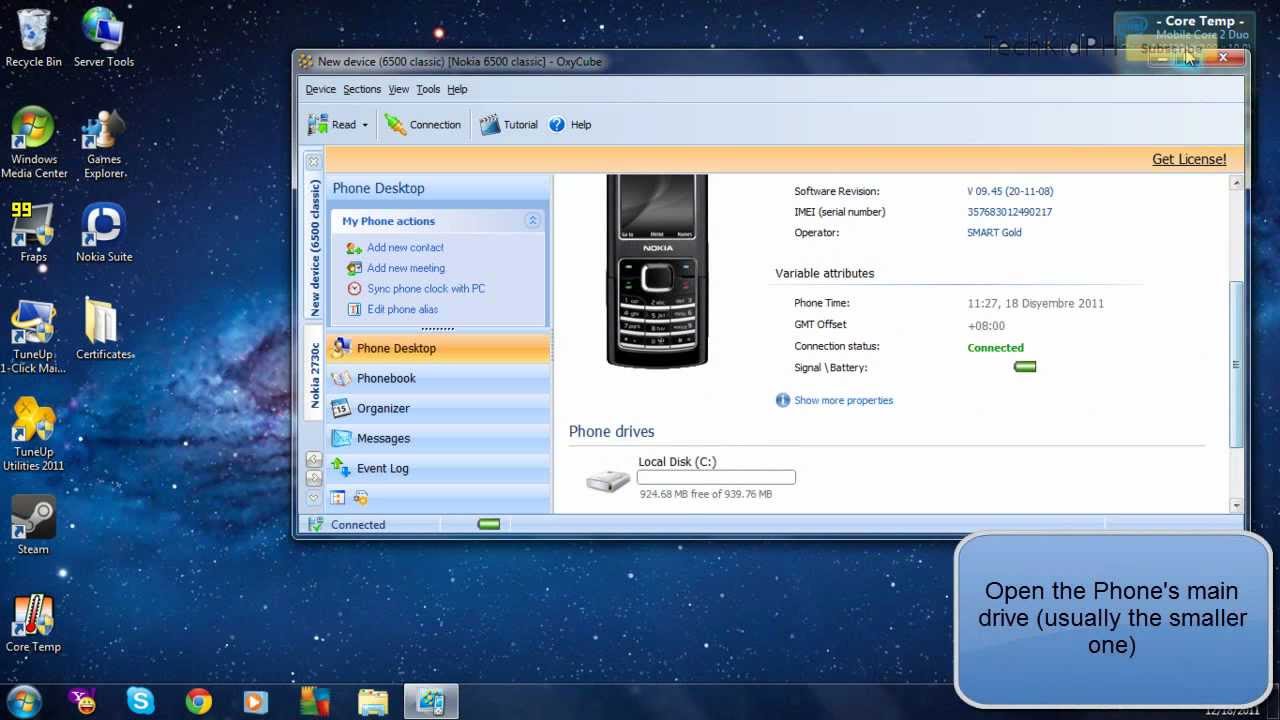Click the second small icon below Event Log
The image size is (1280, 720).
[361, 498]
